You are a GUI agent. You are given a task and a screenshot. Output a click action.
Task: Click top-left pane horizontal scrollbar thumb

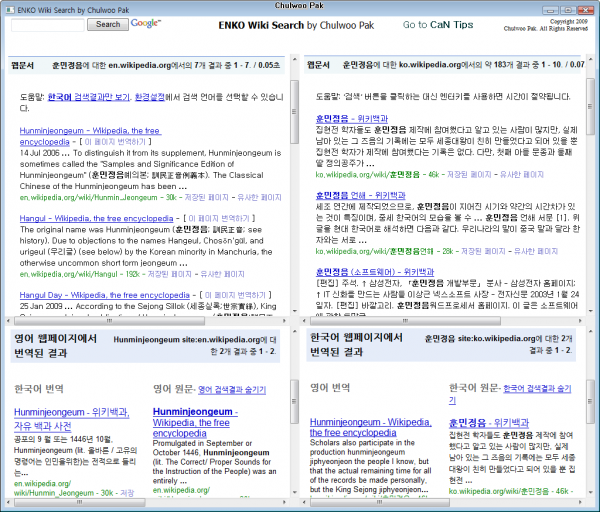coord(109,321)
